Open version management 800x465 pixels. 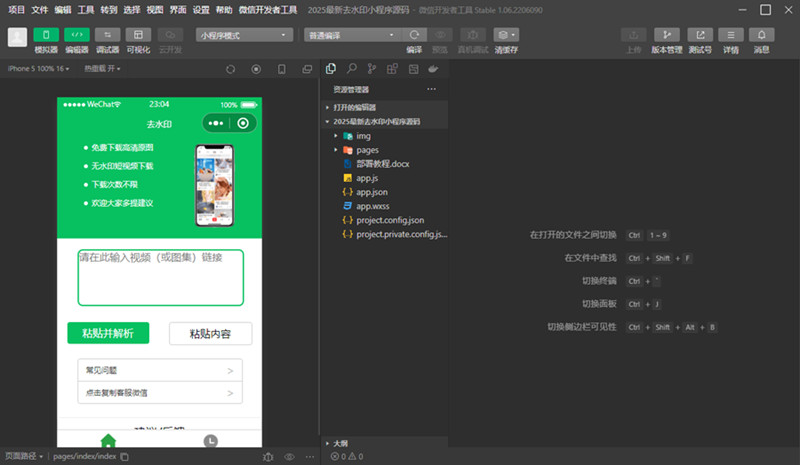[667, 35]
